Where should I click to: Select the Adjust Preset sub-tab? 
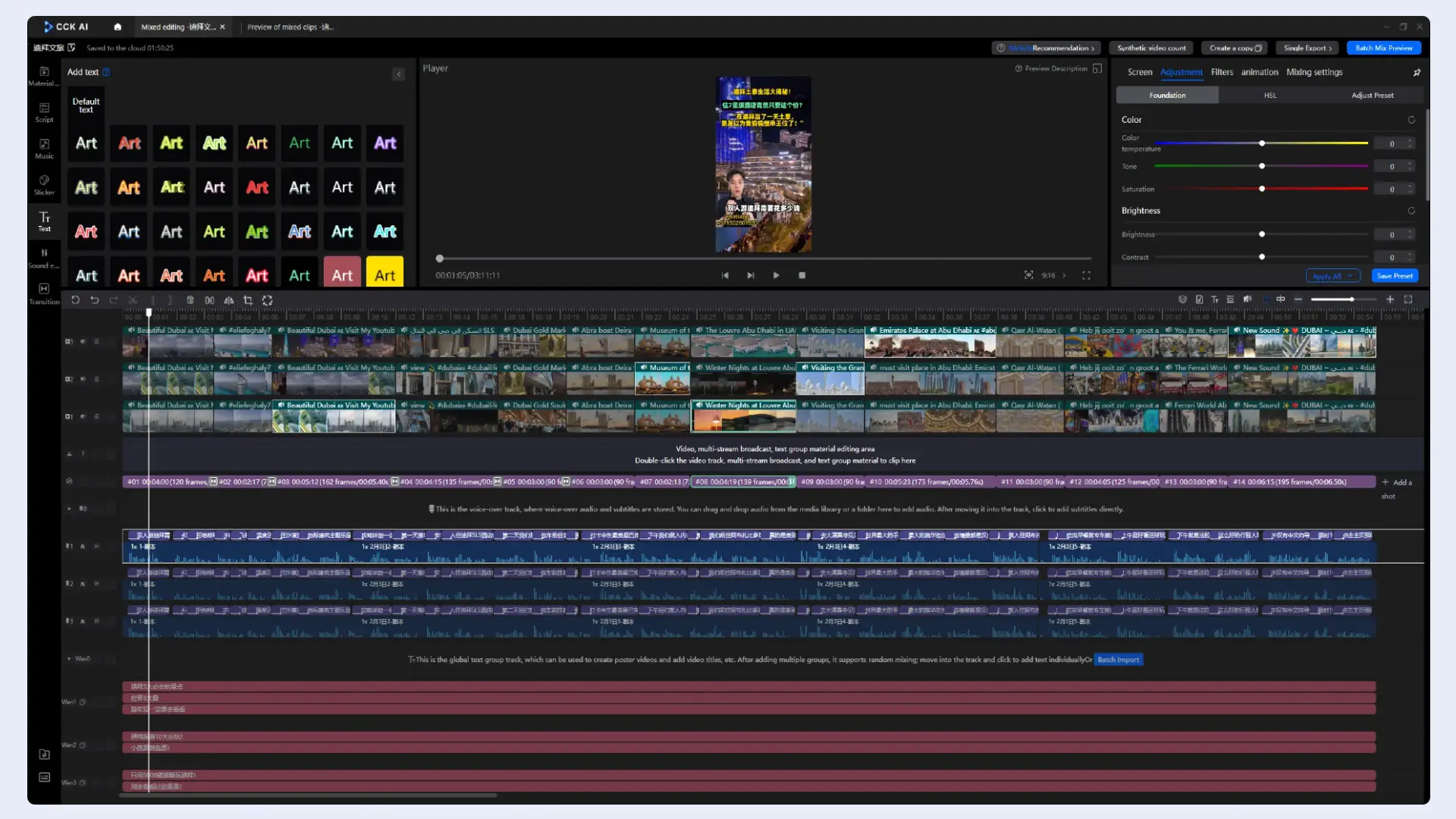click(x=1373, y=96)
